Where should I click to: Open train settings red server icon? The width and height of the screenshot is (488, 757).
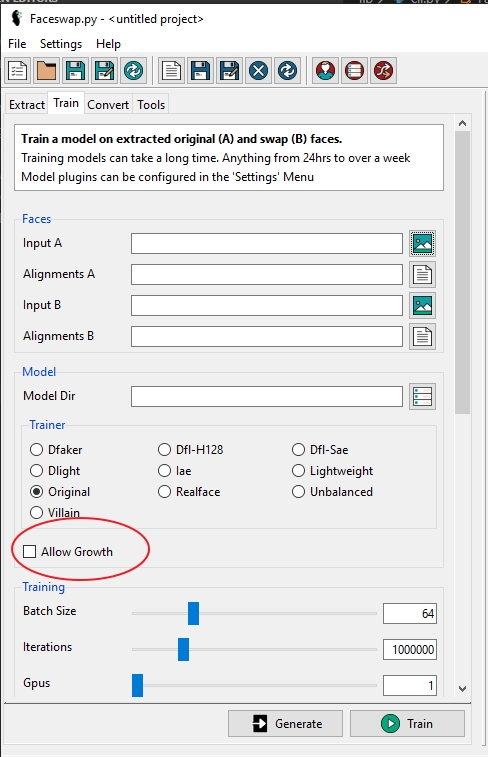354,71
